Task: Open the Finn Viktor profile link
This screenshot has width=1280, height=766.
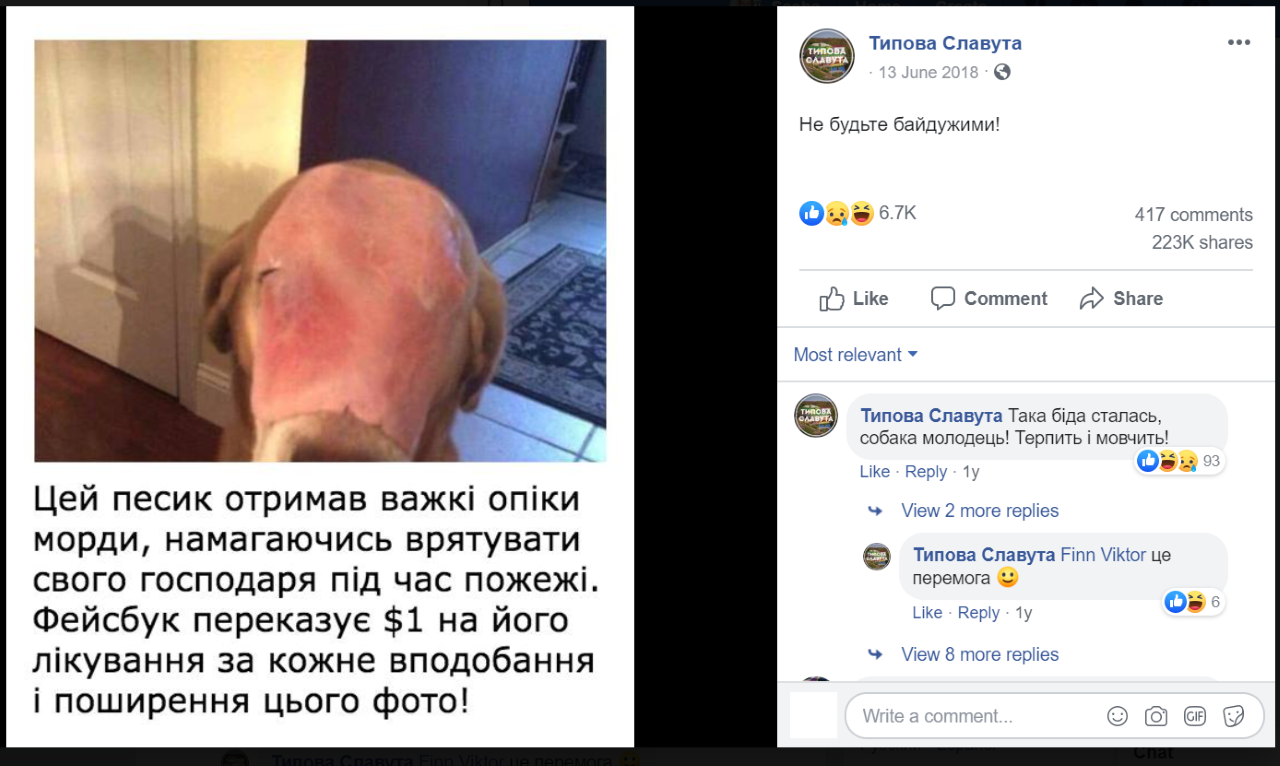Action: 1103,555
